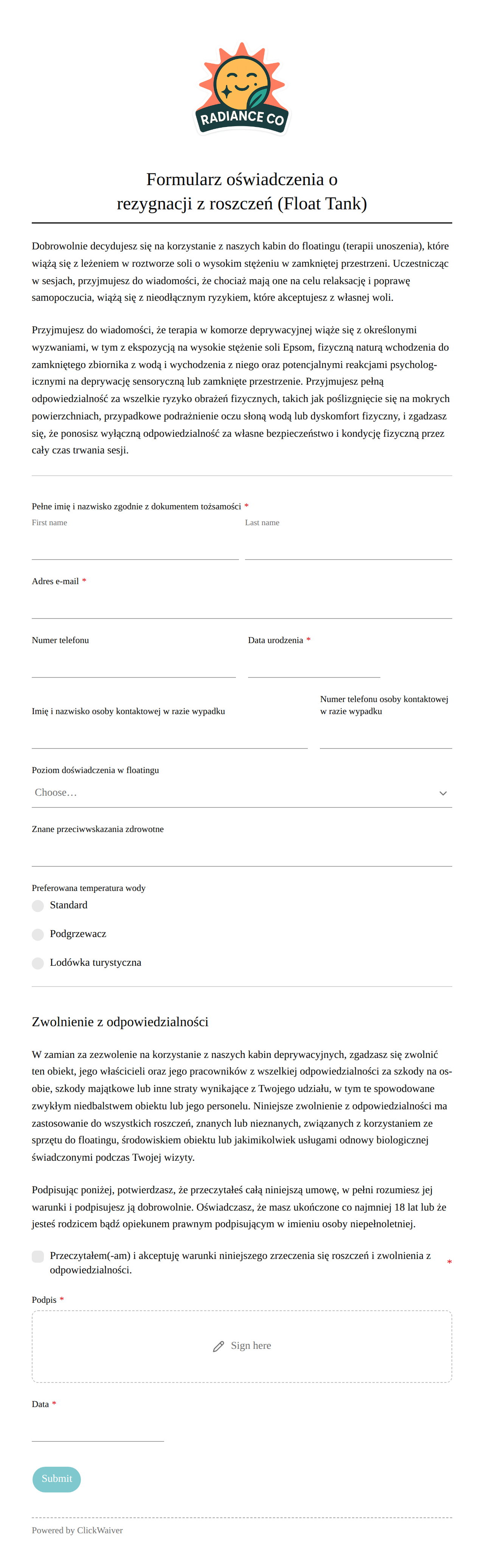The image size is (484, 1568).
Task: Select the Podgrzewacz radio button
Action: [38, 934]
